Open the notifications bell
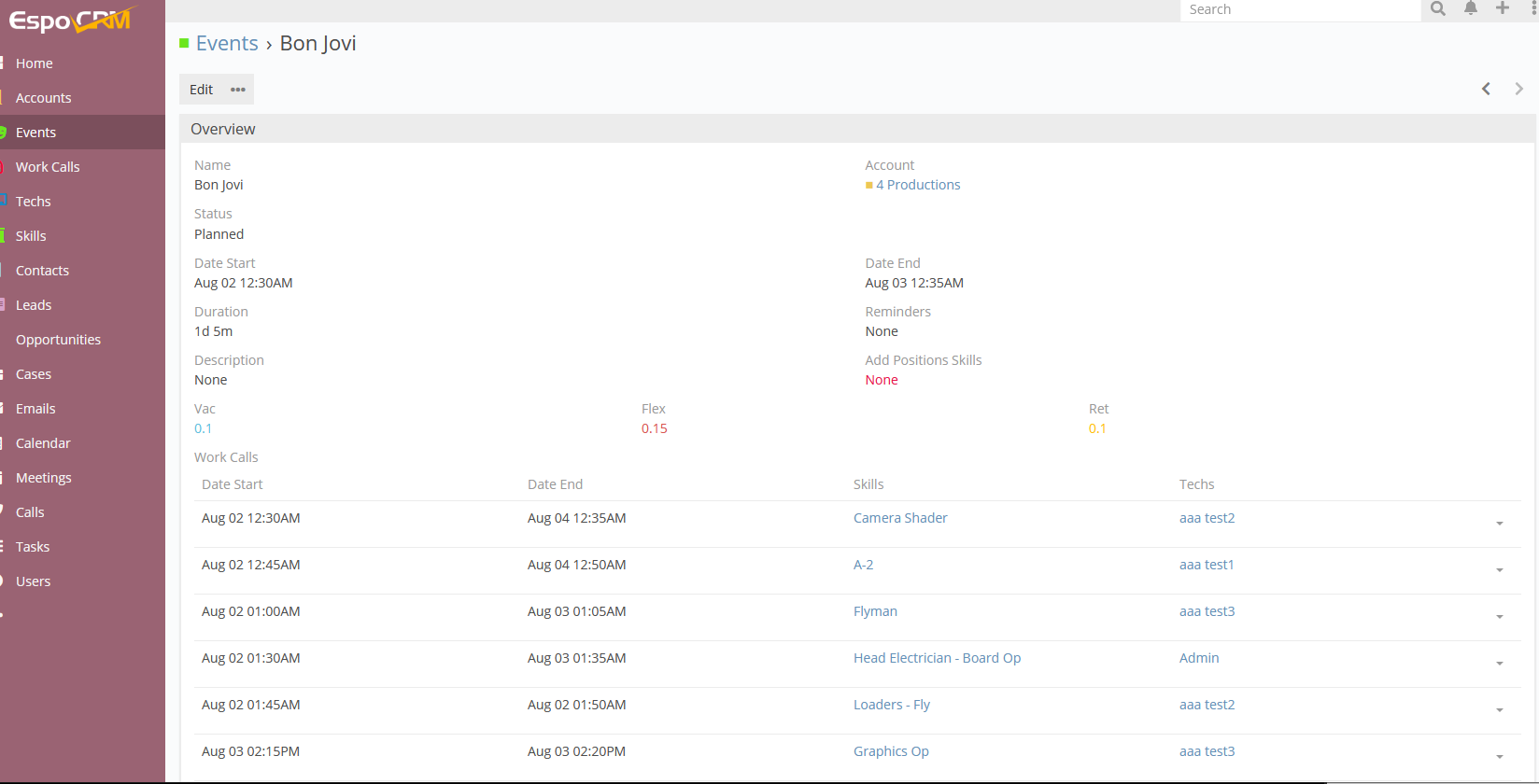Screen dimensions: 1539x784 pos(1471,9)
